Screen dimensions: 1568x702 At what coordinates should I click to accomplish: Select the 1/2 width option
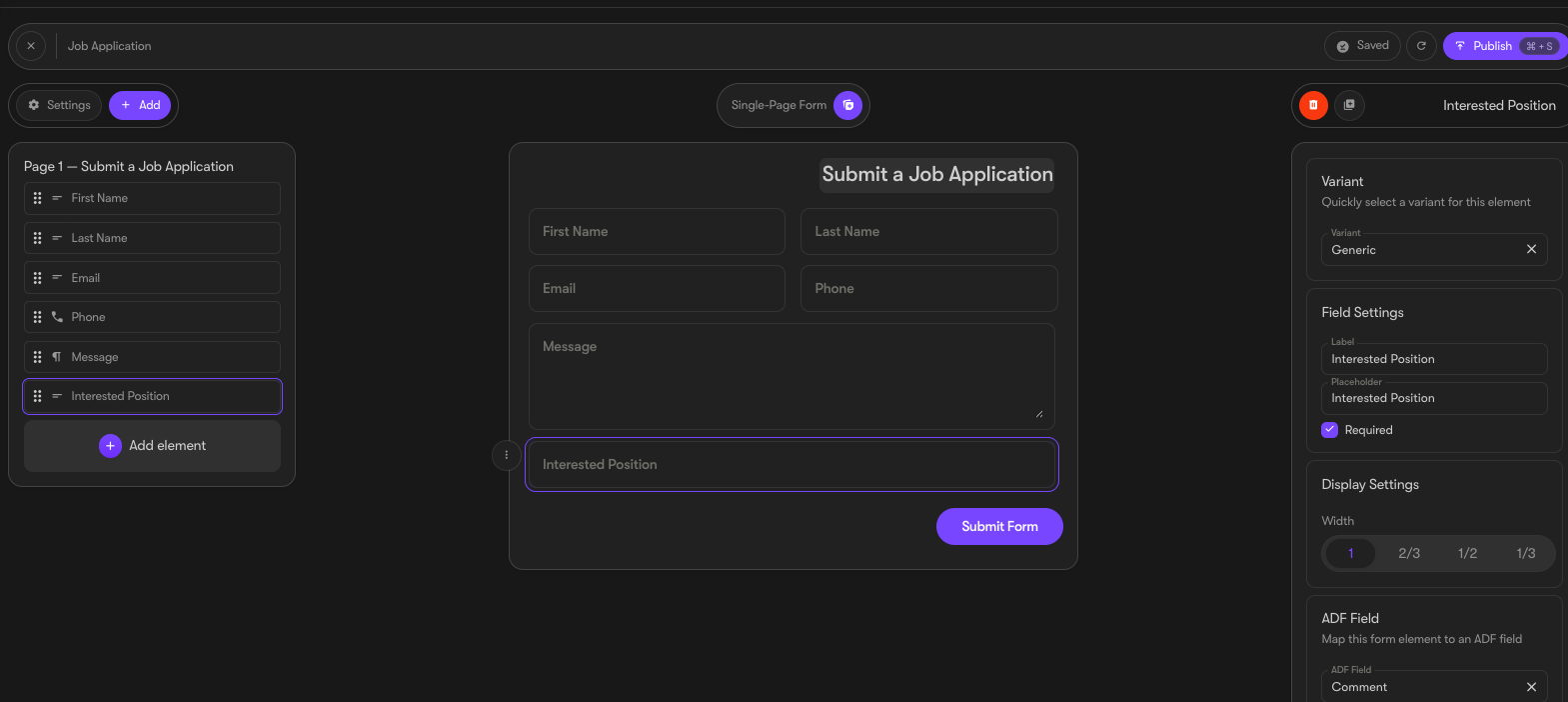point(1467,553)
